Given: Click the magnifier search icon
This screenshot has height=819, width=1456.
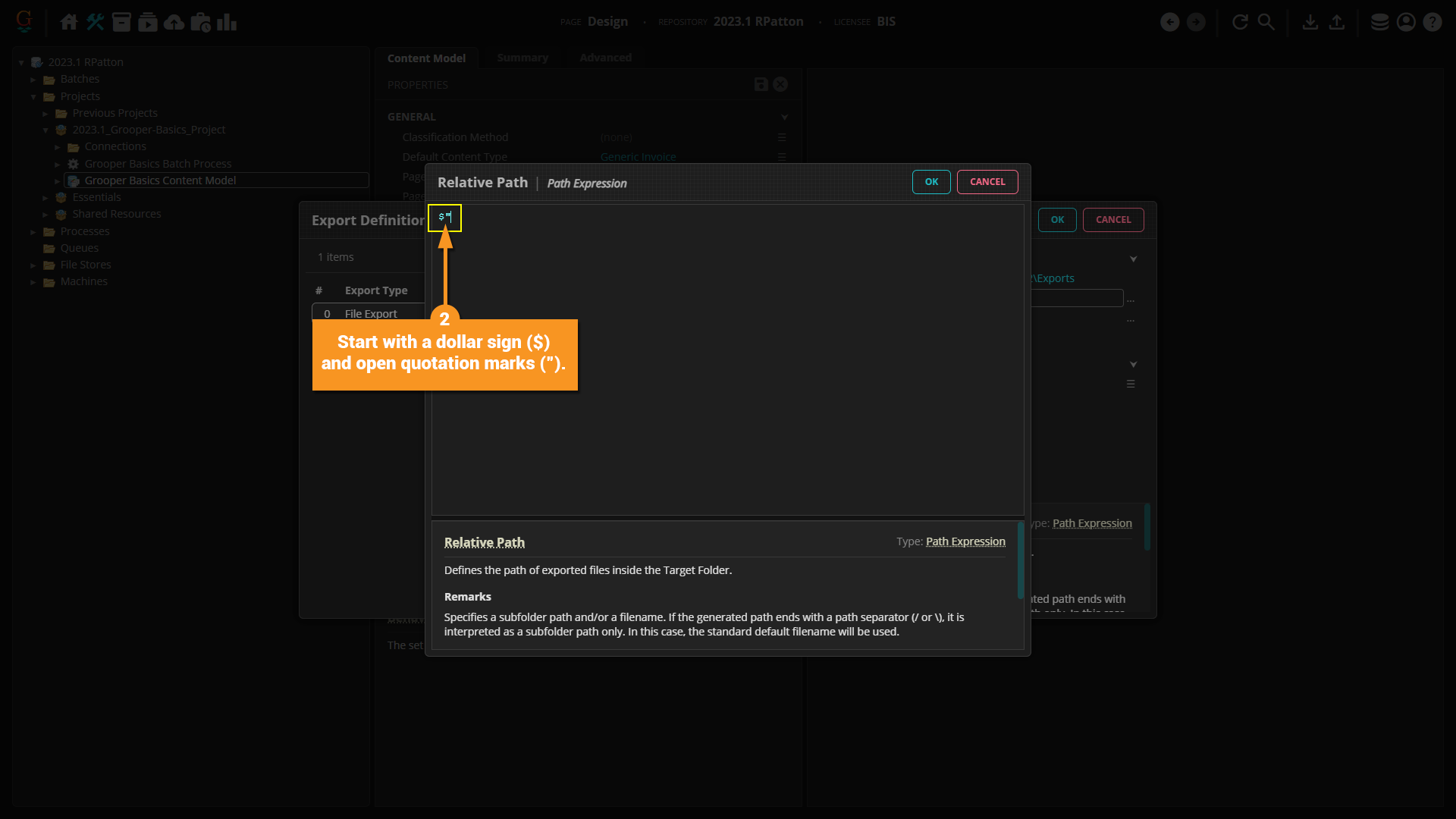Looking at the screenshot, I should point(1266,22).
